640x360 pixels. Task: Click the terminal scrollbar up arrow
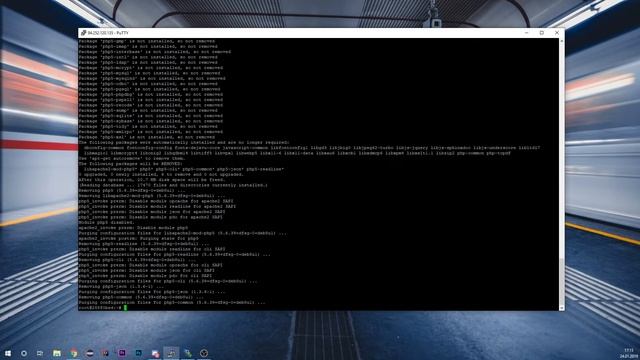pos(562,41)
